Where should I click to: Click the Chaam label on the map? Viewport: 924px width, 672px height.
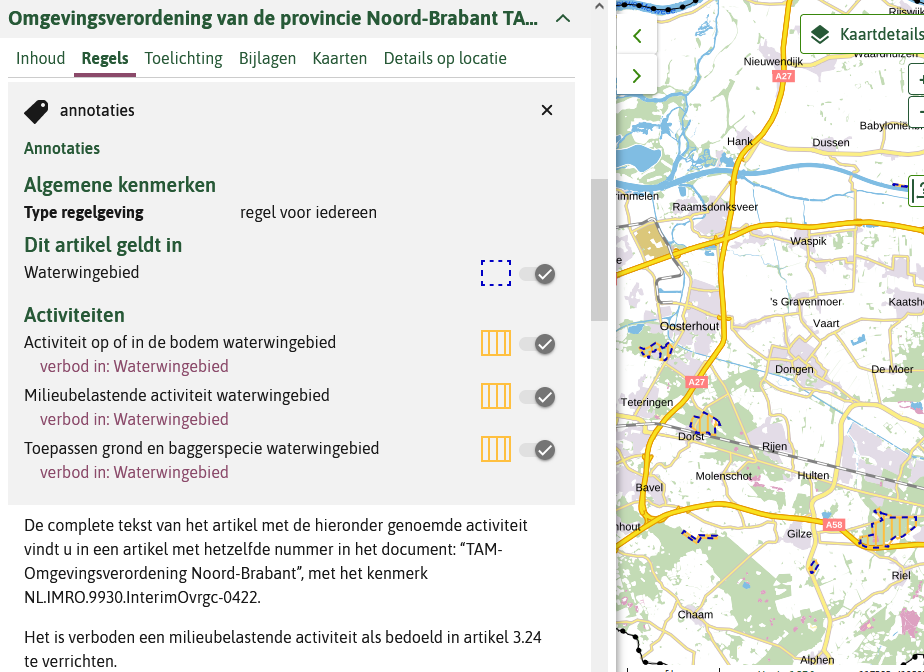[695, 614]
